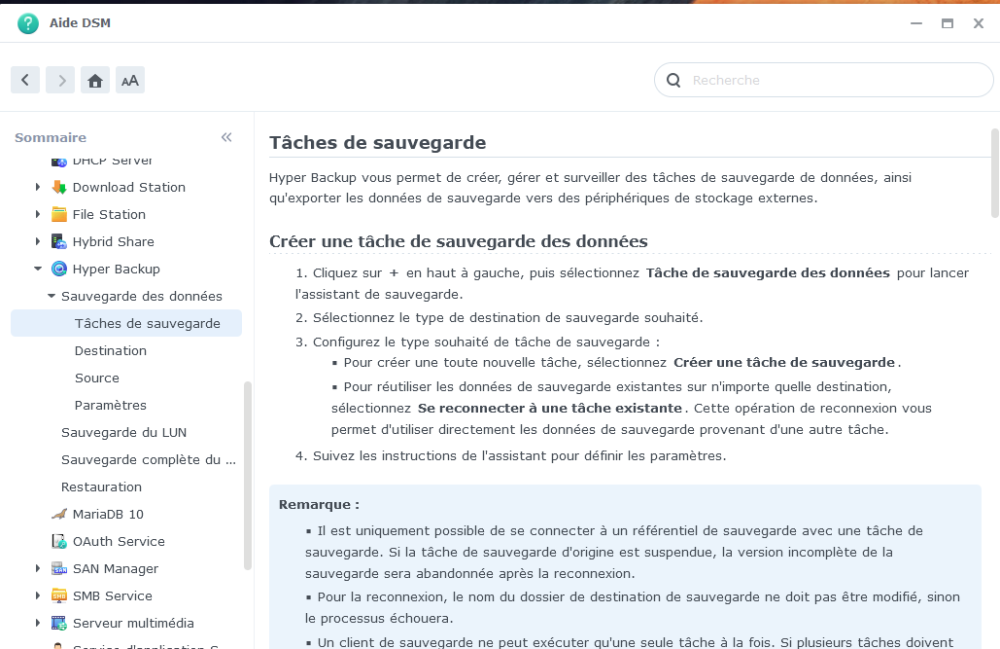Select the Paramètres help topic

110,405
